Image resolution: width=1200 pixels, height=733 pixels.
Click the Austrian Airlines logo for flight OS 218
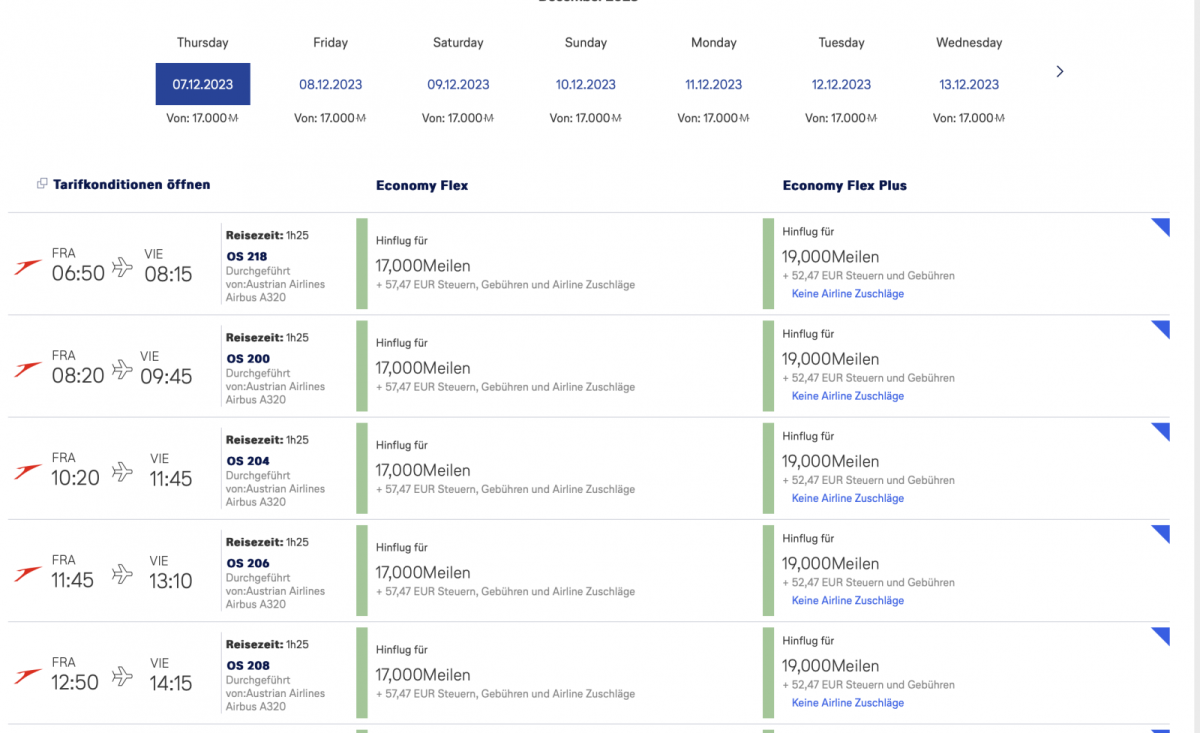[x=28, y=266]
